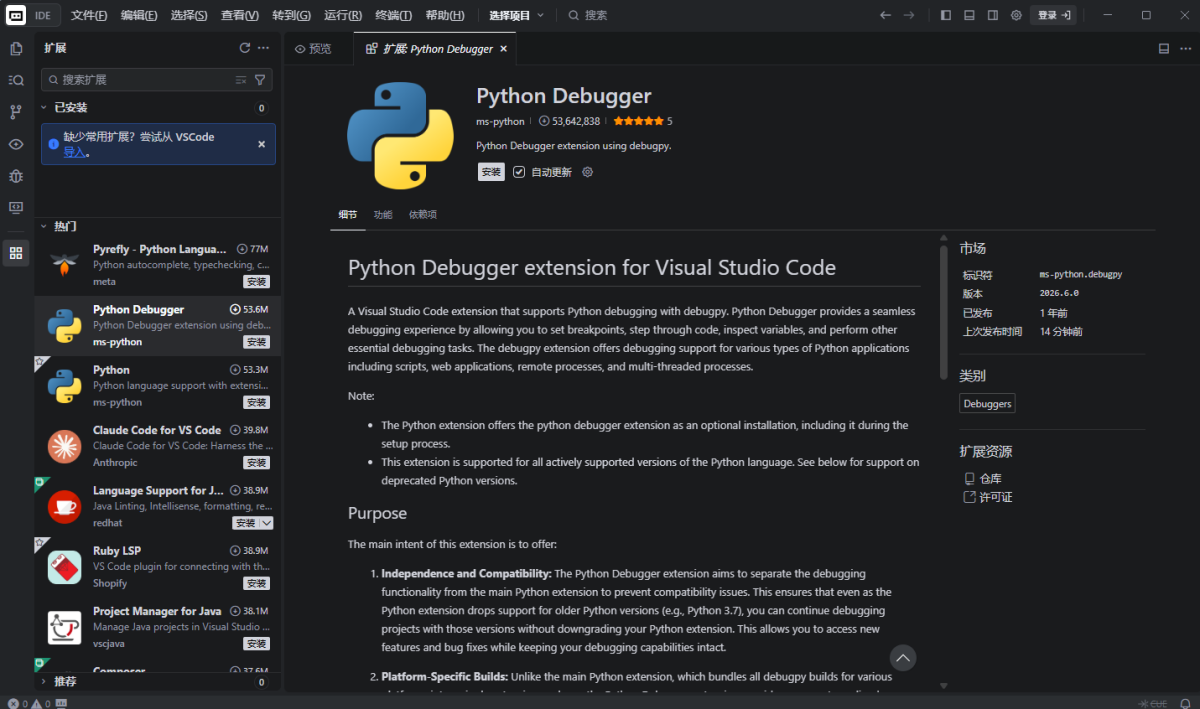Open the License link icon under extension resources
Viewport: 1200px width, 709px height.
click(x=969, y=497)
